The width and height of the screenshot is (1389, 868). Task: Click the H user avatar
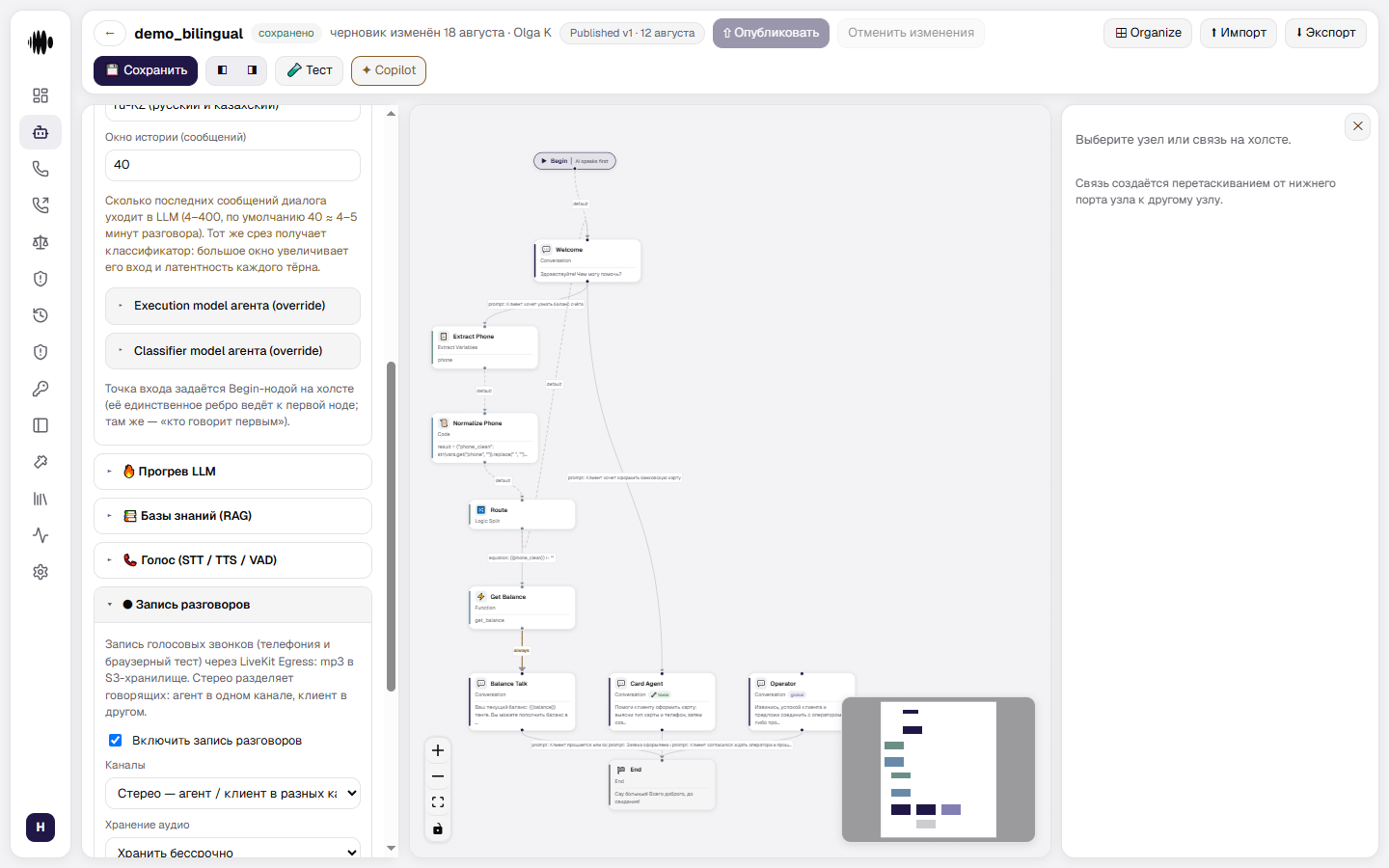tap(41, 827)
